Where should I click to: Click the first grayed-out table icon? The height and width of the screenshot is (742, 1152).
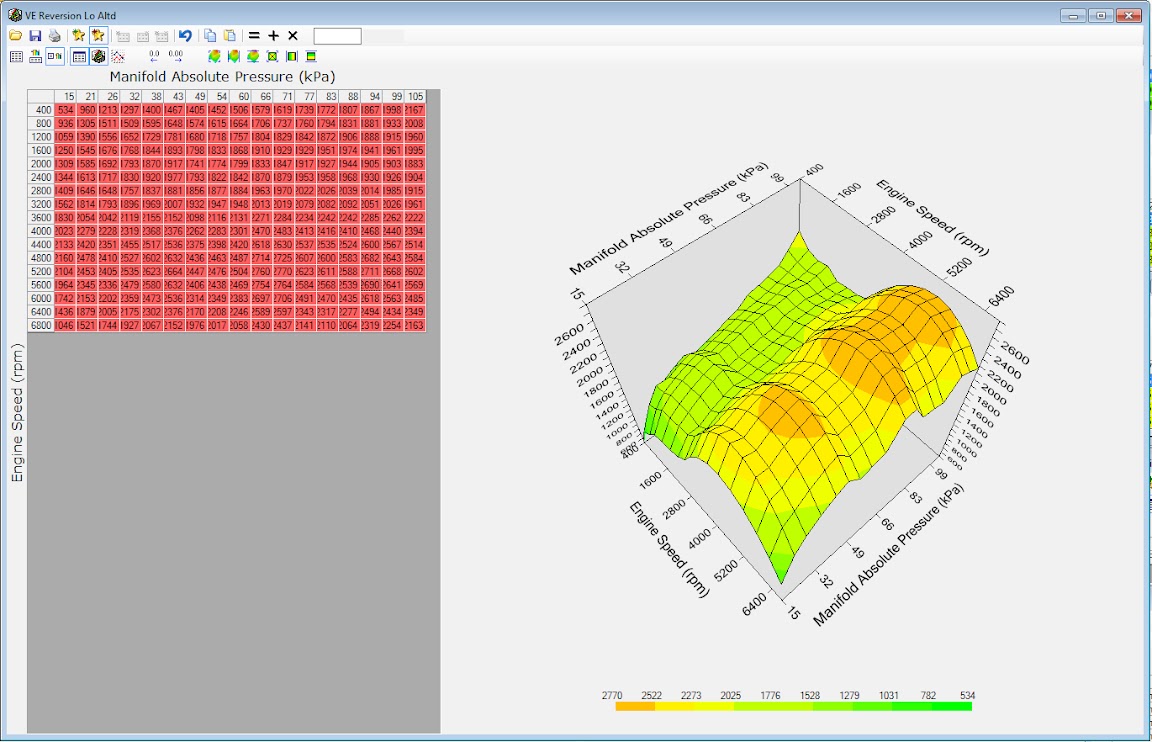tap(123, 36)
